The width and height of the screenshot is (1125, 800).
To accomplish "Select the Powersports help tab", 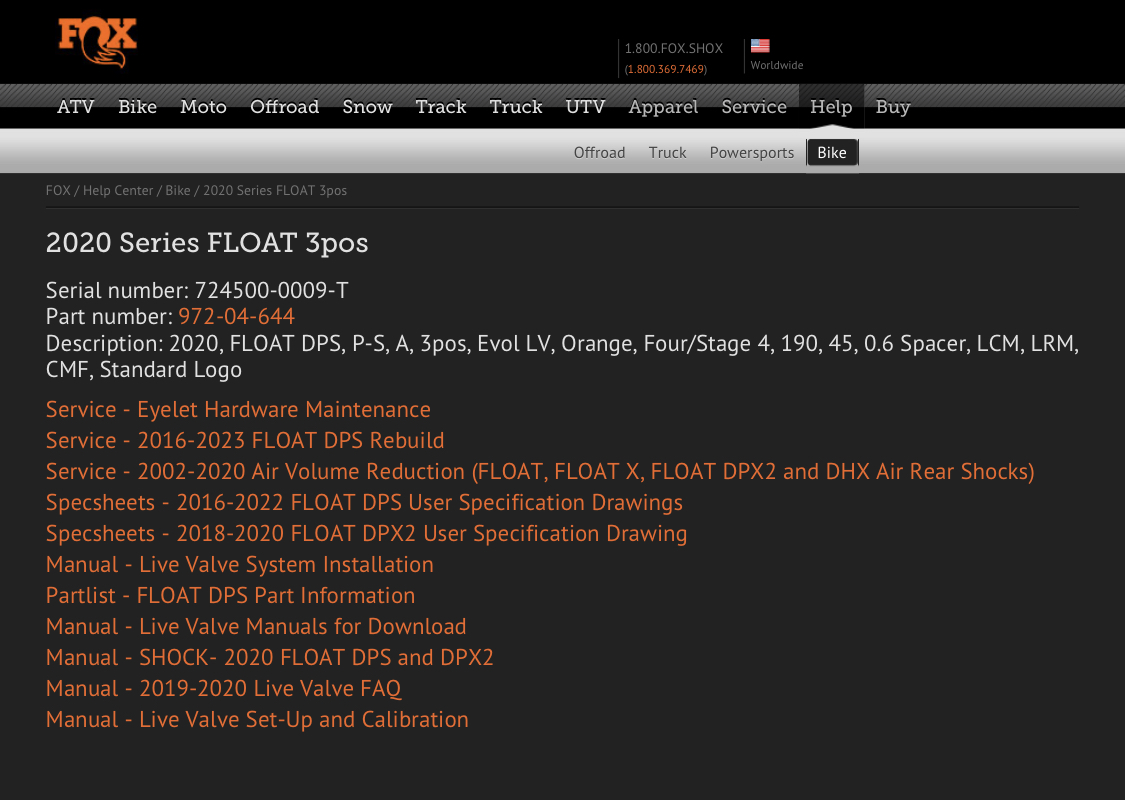I will 751,153.
